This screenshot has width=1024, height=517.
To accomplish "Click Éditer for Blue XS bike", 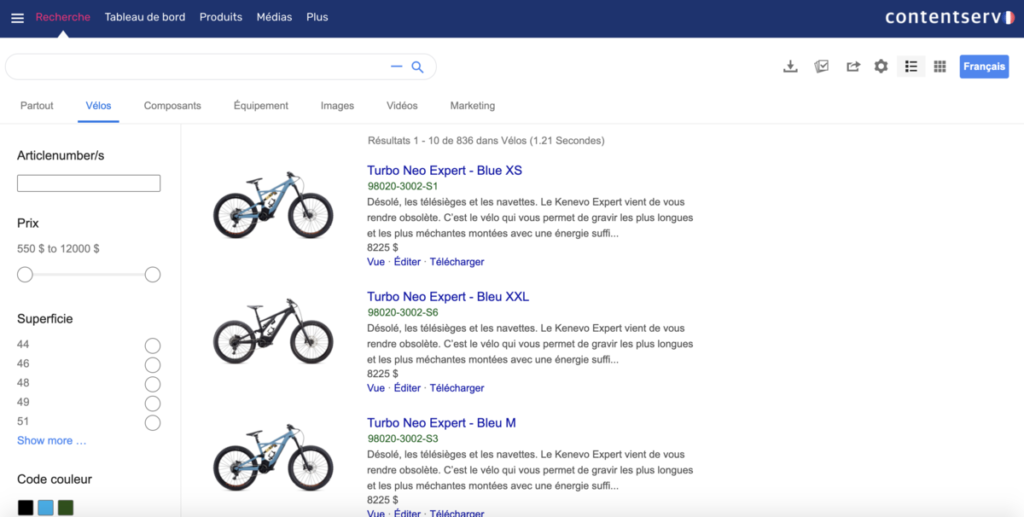I will pos(408,262).
